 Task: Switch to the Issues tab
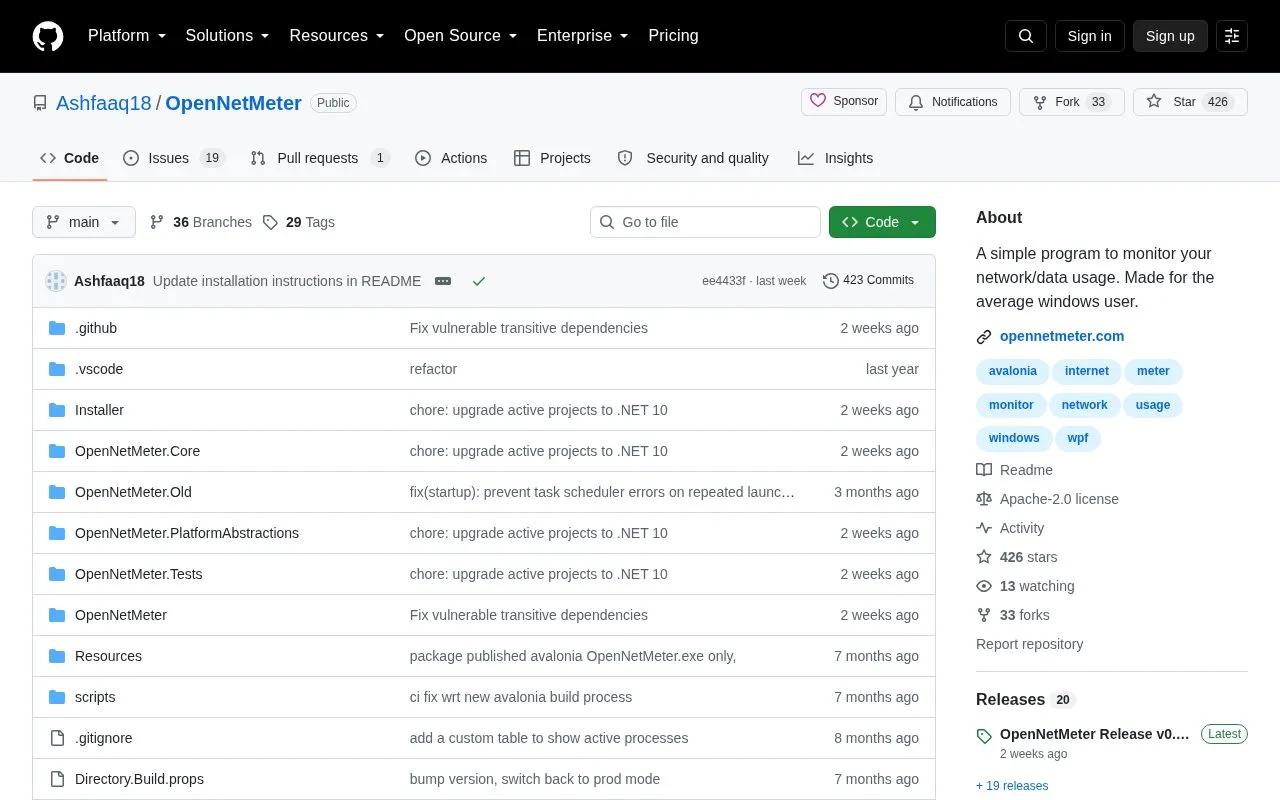174,158
